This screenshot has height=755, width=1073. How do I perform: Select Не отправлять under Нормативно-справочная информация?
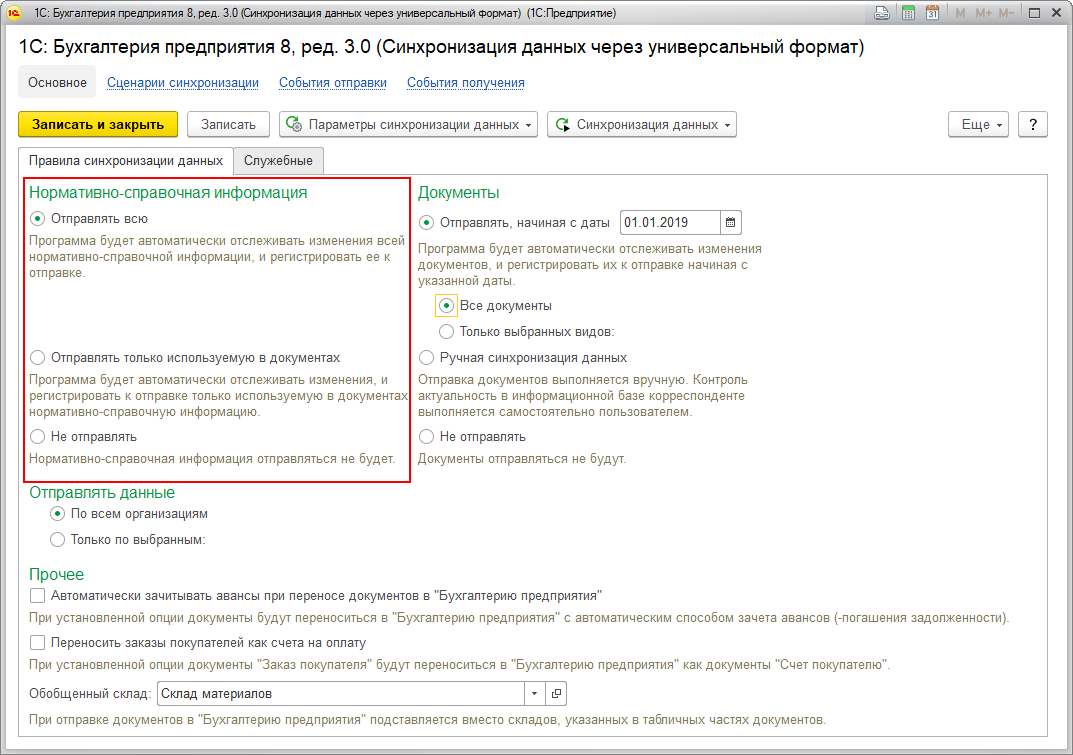[37, 436]
